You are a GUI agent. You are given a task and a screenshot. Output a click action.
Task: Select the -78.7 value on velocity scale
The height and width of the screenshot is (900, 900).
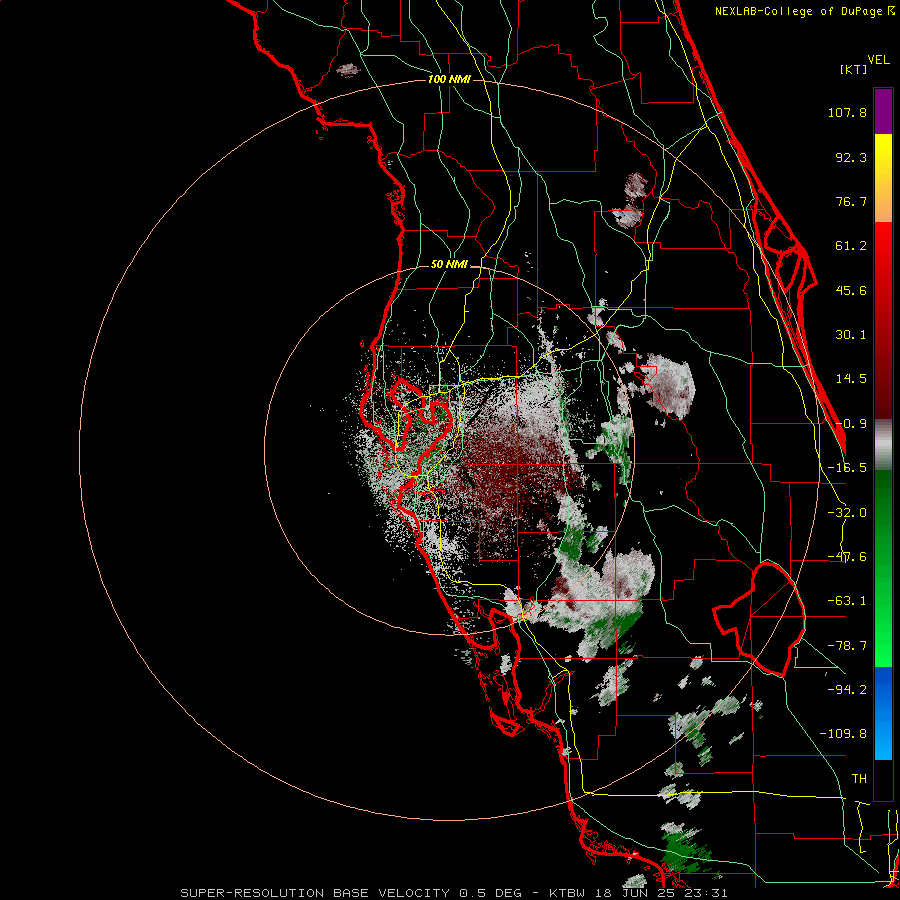tap(847, 646)
